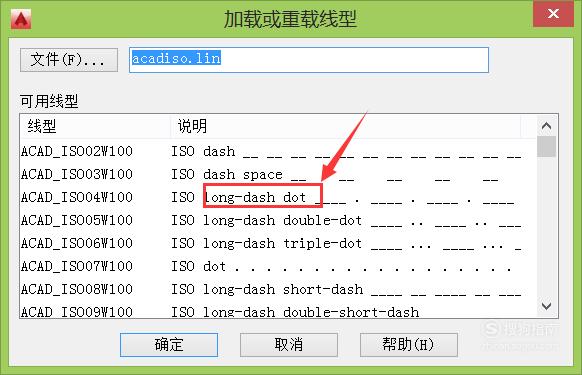Image resolution: width=582 pixels, height=375 pixels.
Task: Select the ACAD_ISO03W100 linetype row
Action: pyautogui.click(x=278, y=175)
